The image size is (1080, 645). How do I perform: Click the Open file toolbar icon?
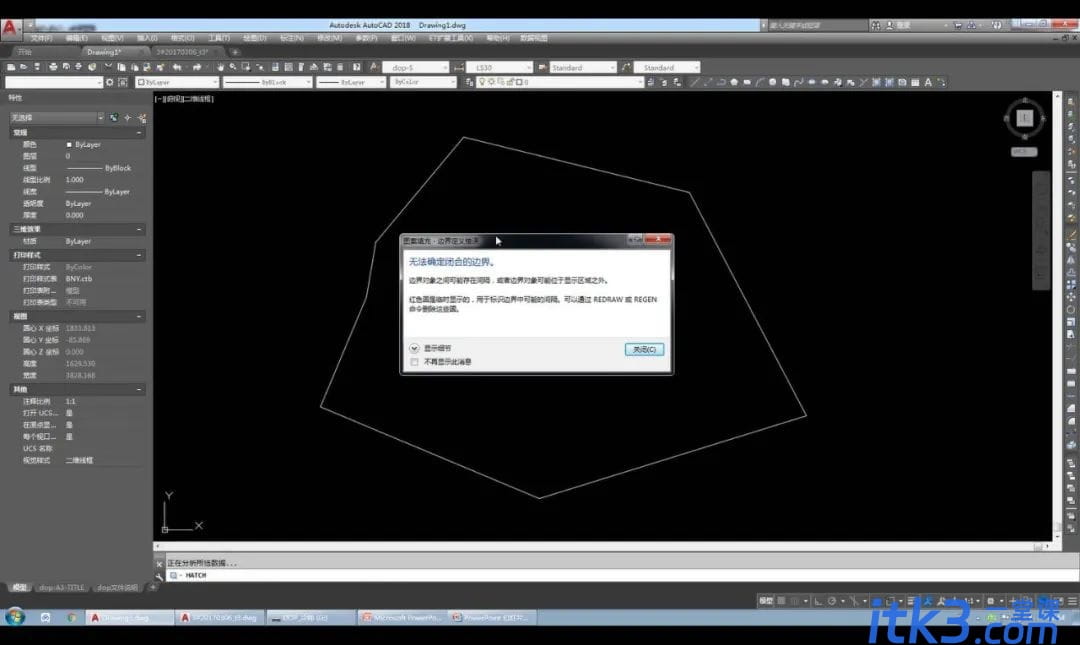click(x=23, y=67)
